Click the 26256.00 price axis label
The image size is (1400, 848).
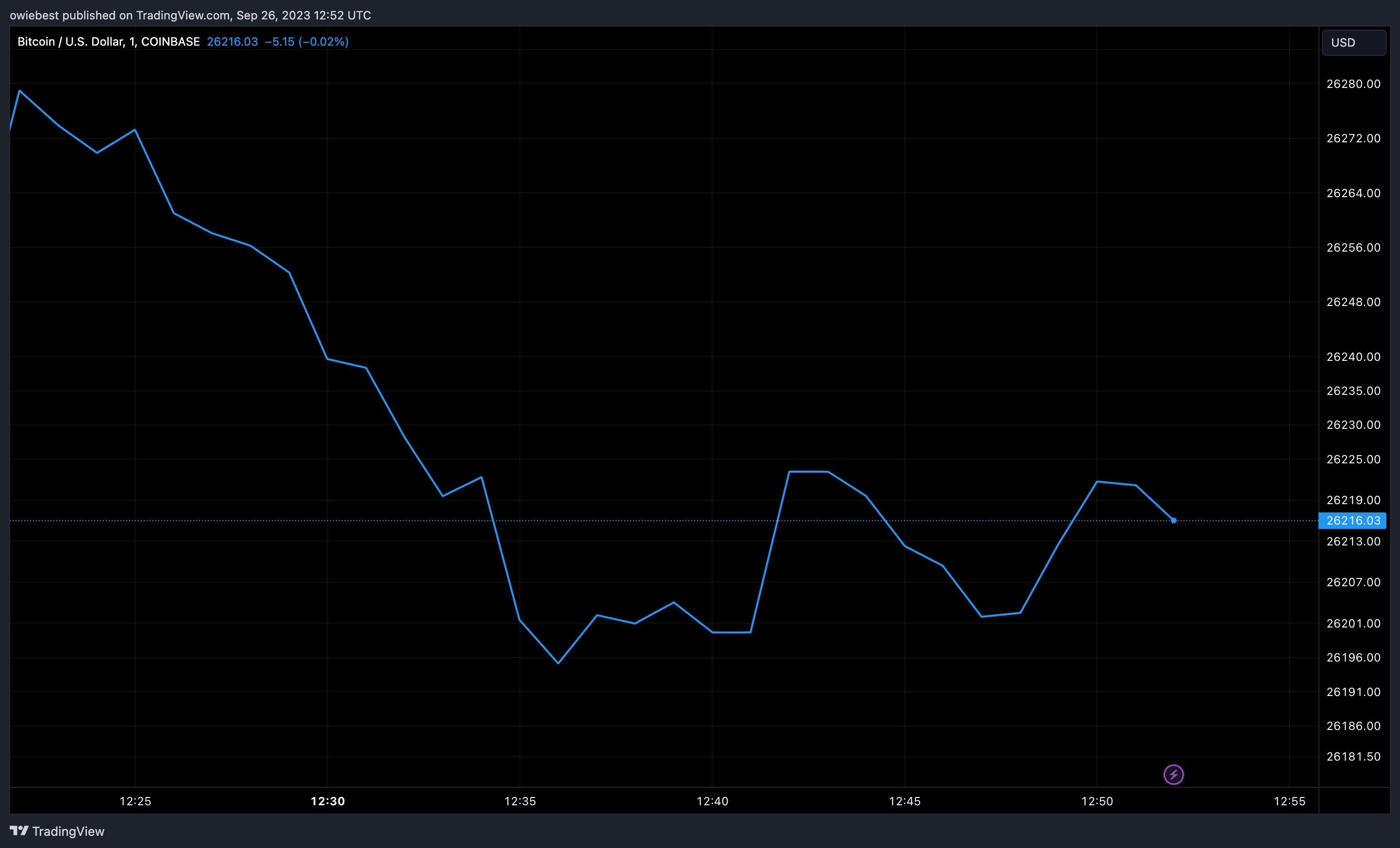tap(1353, 248)
